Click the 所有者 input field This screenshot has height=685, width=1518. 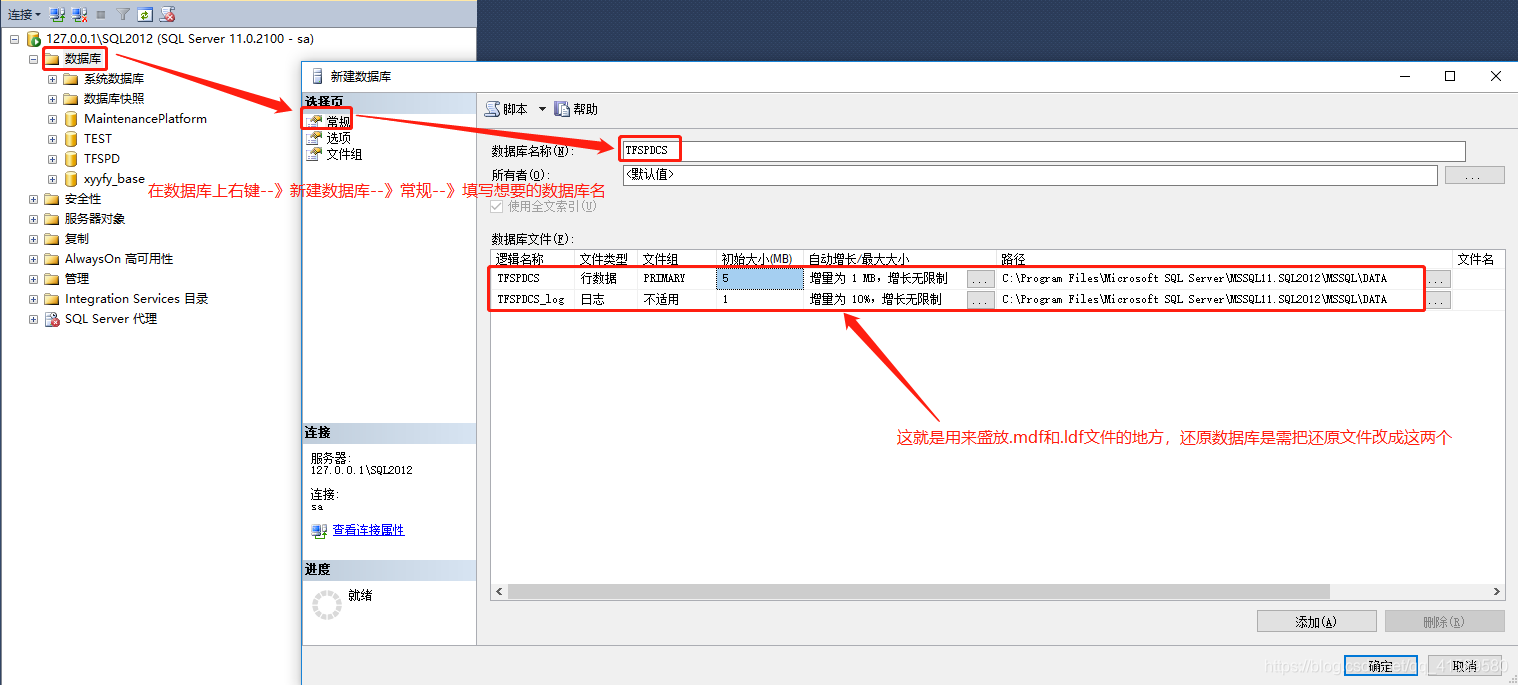[x=1030, y=175]
